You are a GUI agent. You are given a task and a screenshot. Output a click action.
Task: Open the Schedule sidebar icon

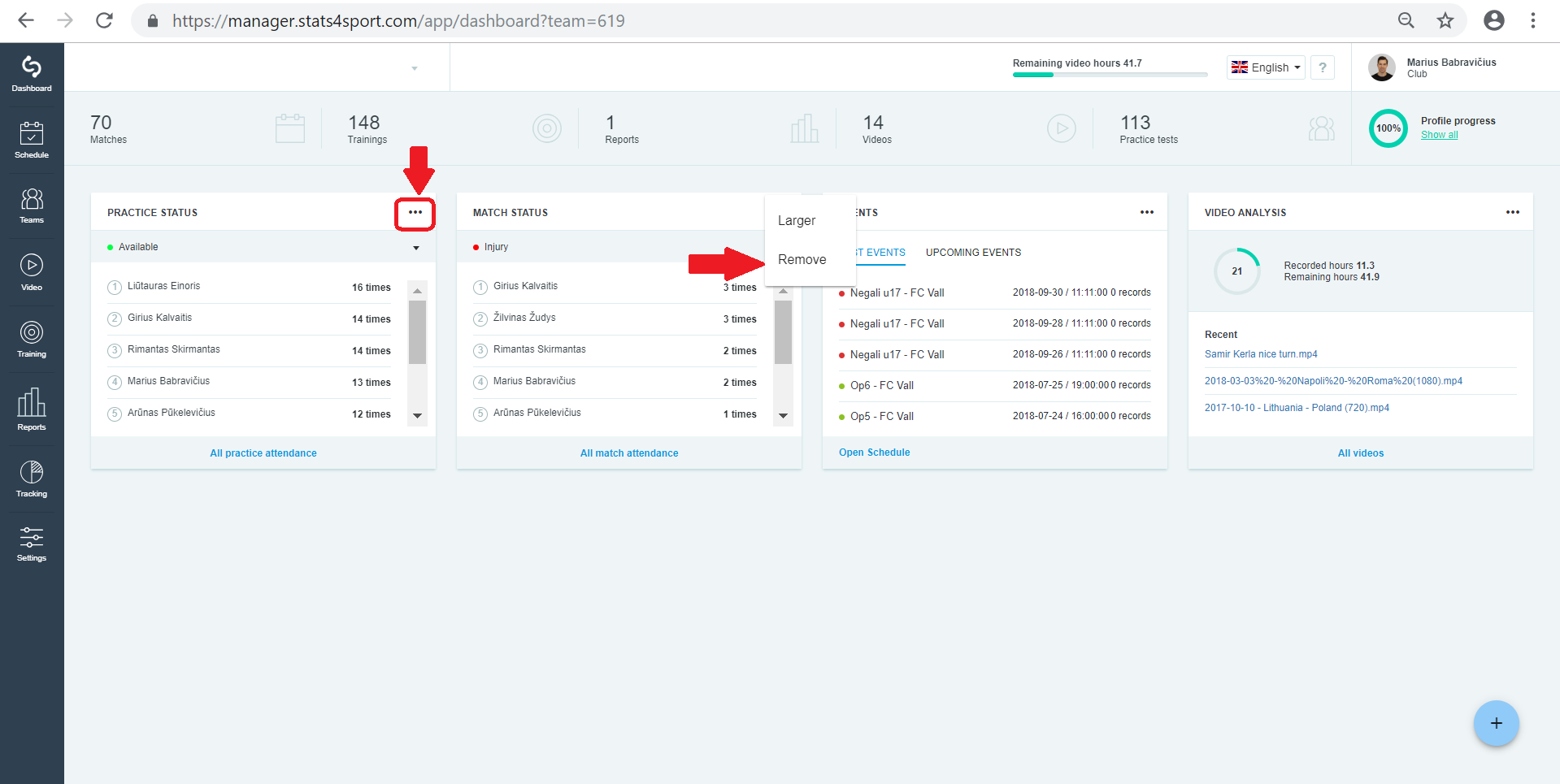pos(32,140)
